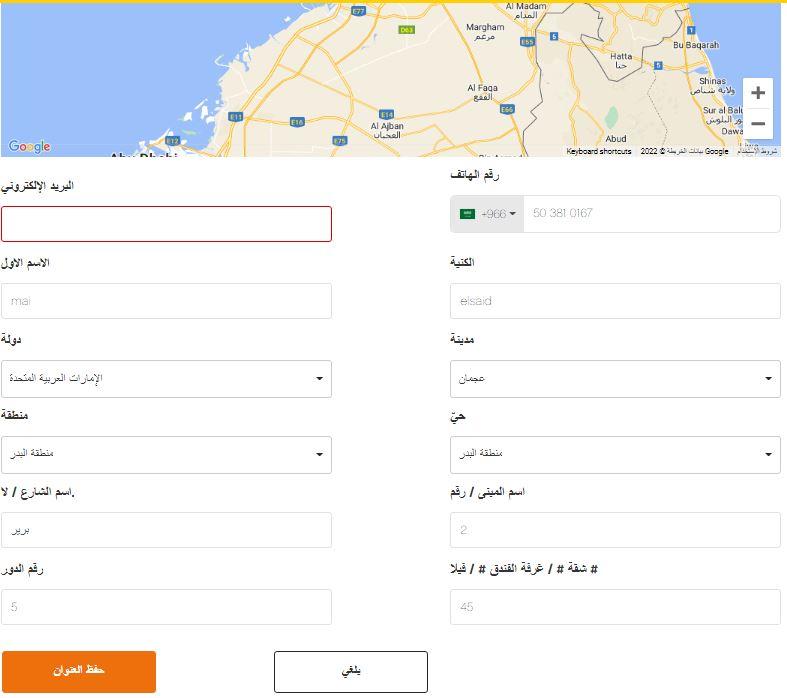Viewport: 787px width, 698px height.
Task: Click the street name input field
Action: [166, 530]
